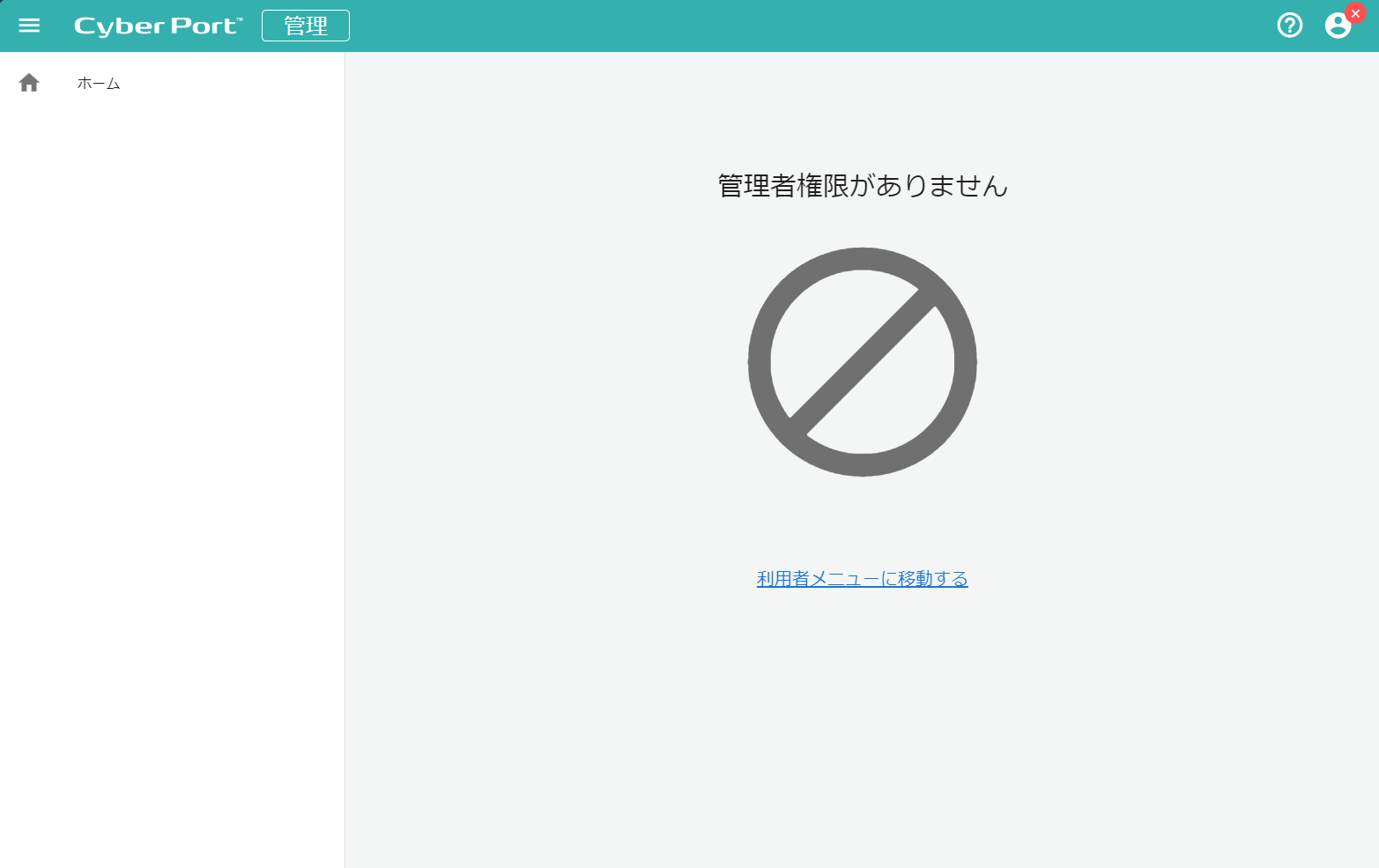Click the word "Cyber" in the logo

click(119, 26)
